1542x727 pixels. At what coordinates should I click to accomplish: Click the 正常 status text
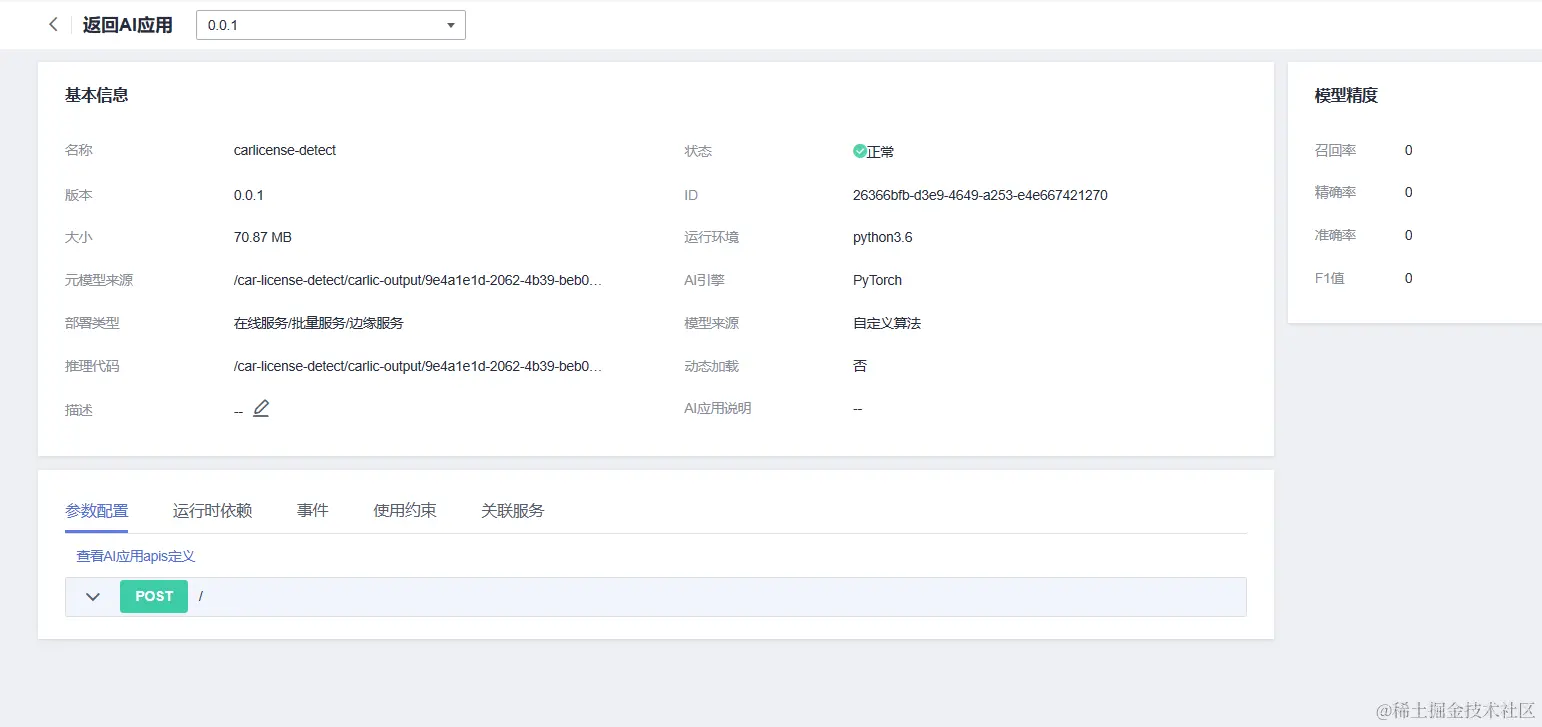click(881, 152)
